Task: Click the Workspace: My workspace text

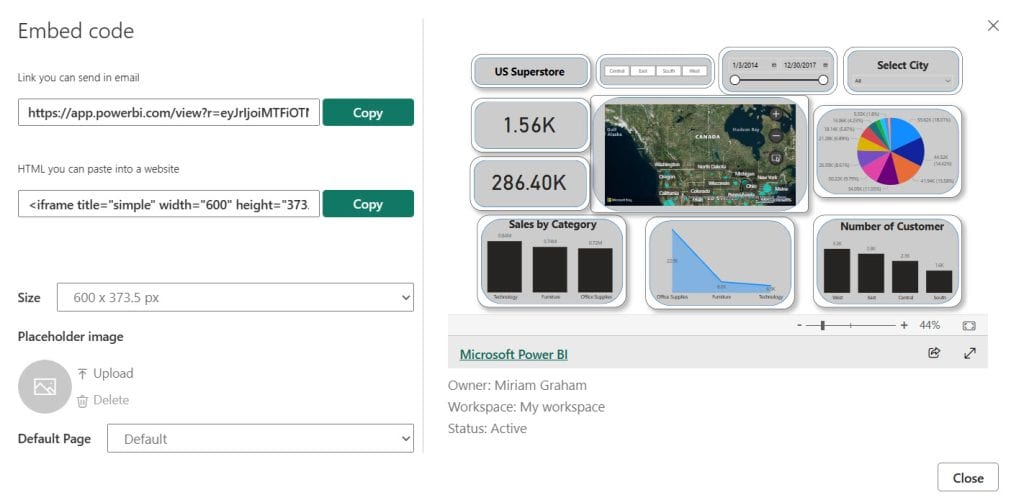Action: pos(526,407)
